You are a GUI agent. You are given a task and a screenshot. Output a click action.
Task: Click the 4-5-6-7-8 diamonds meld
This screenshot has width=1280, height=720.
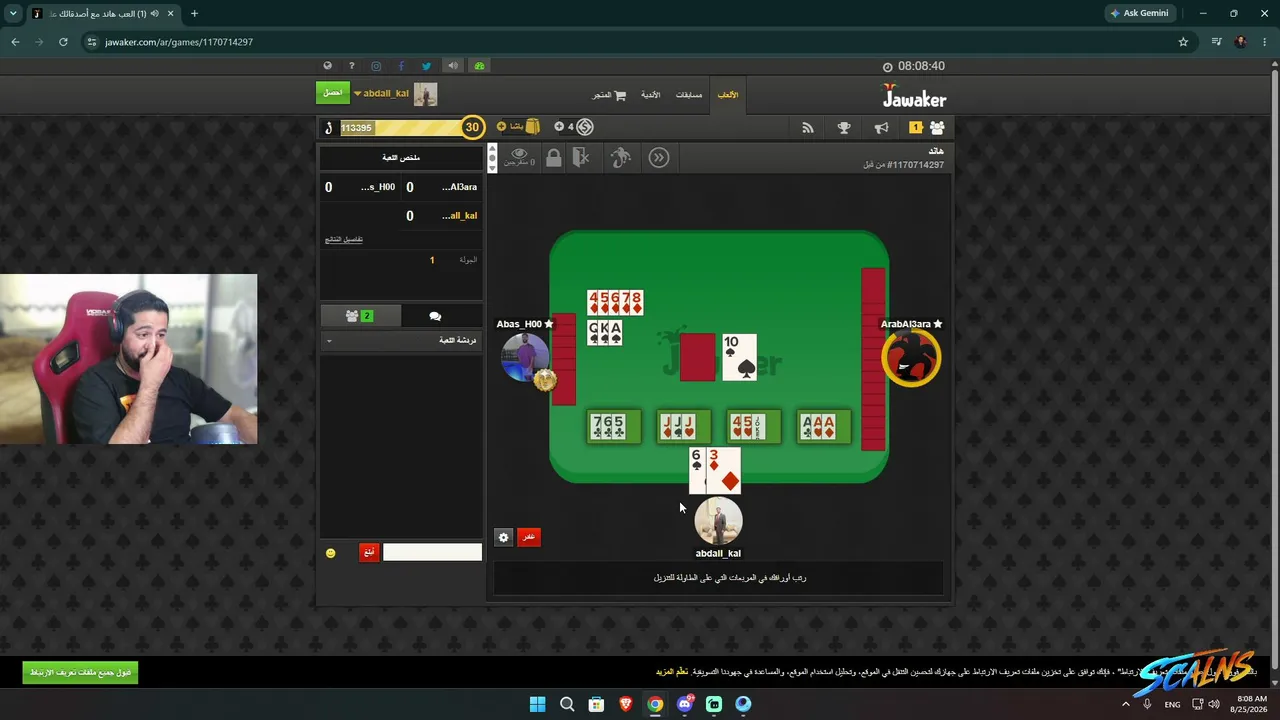coord(615,302)
